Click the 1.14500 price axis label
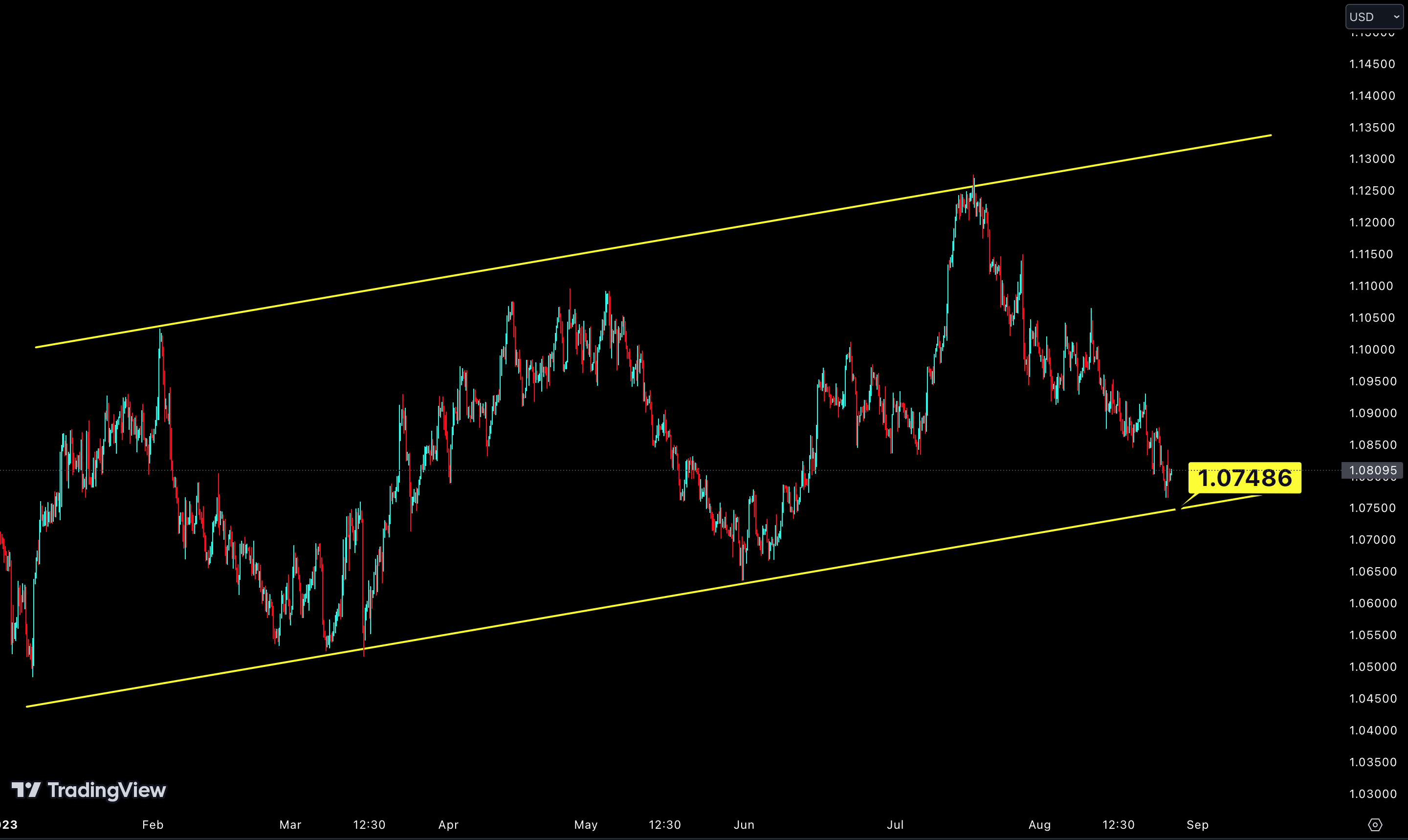Viewport: 1408px width, 840px height. pyautogui.click(x=1372, y=64)
